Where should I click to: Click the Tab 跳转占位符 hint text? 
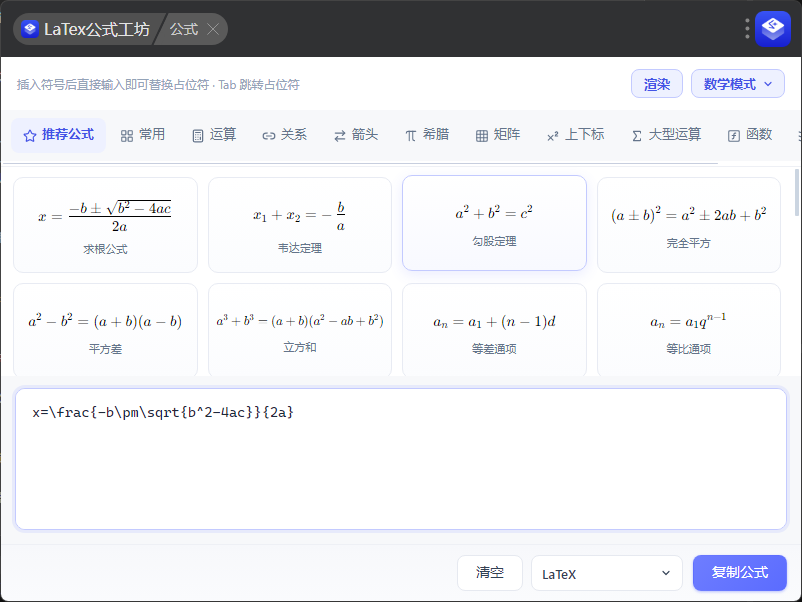tap(259, 84)
